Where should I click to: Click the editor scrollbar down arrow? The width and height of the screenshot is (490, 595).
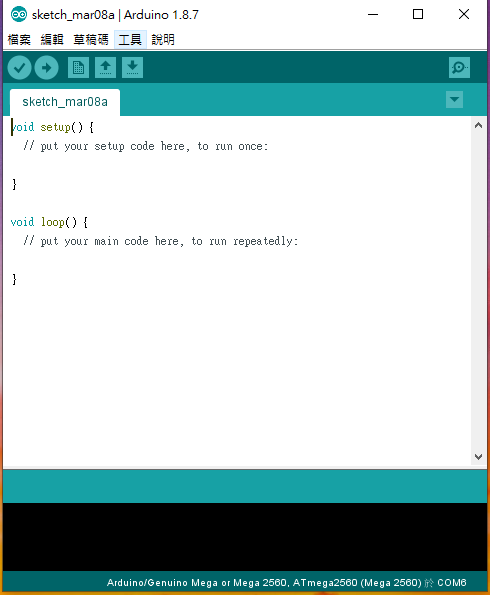479,456
